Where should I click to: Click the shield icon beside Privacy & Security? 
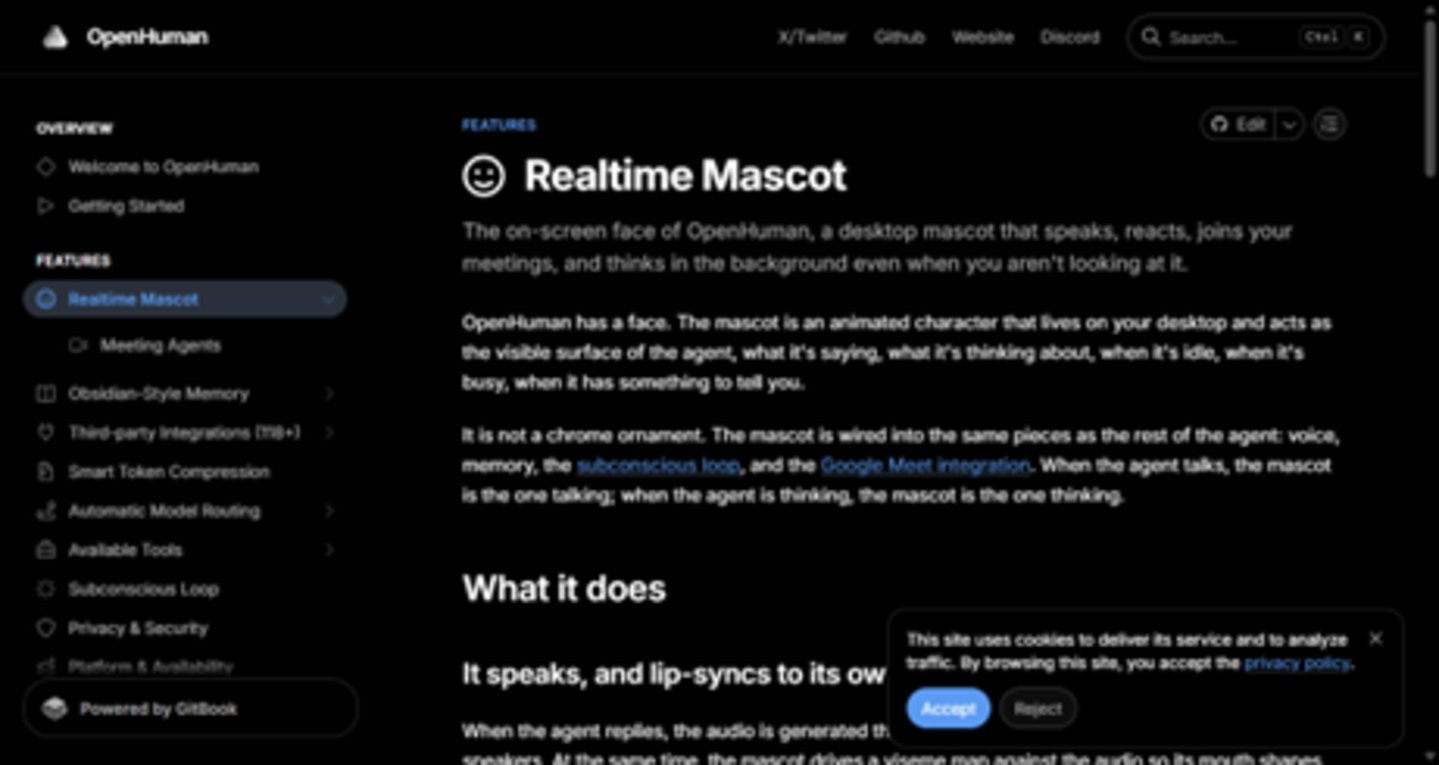[x=45, y=628]
